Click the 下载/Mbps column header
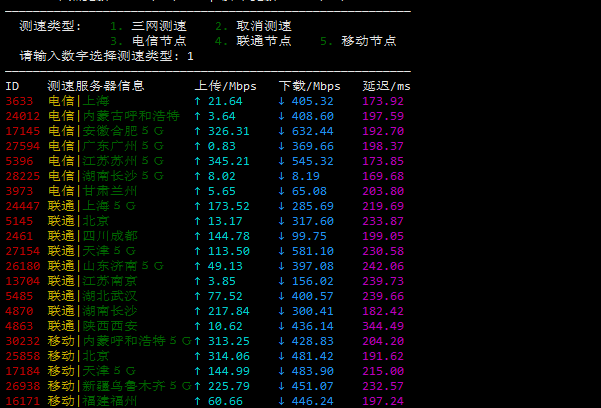 coord(310,86)
